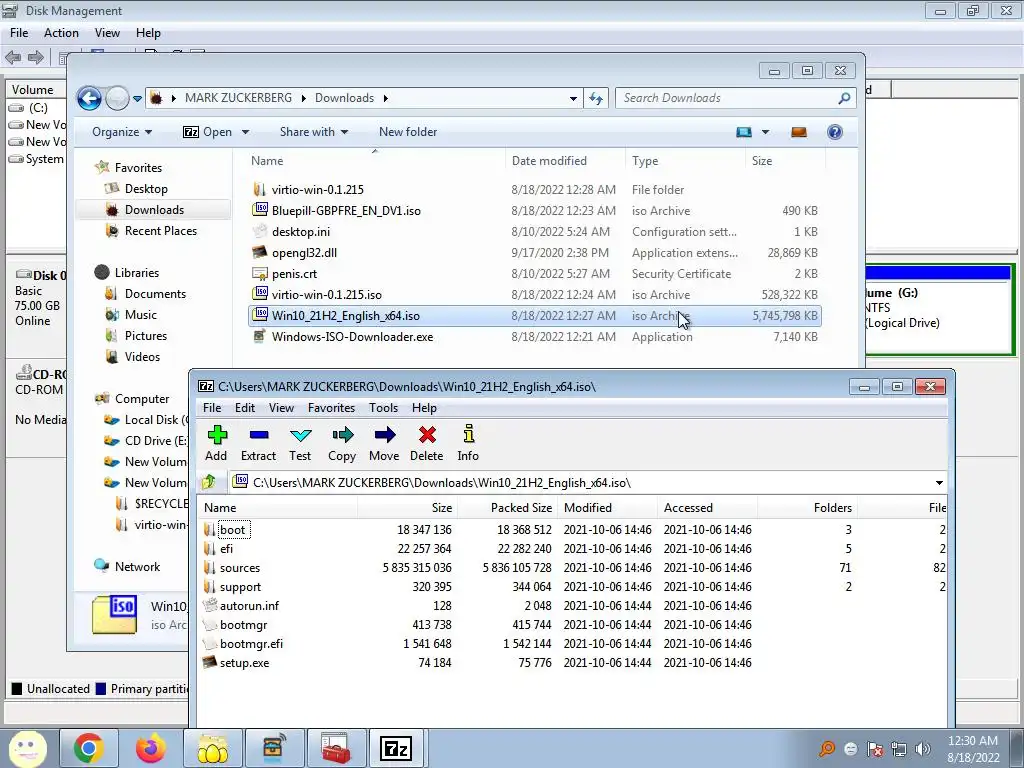Select bootmgr.efi in 7-Zip list

pyautogui.click(x=251, y=643)
